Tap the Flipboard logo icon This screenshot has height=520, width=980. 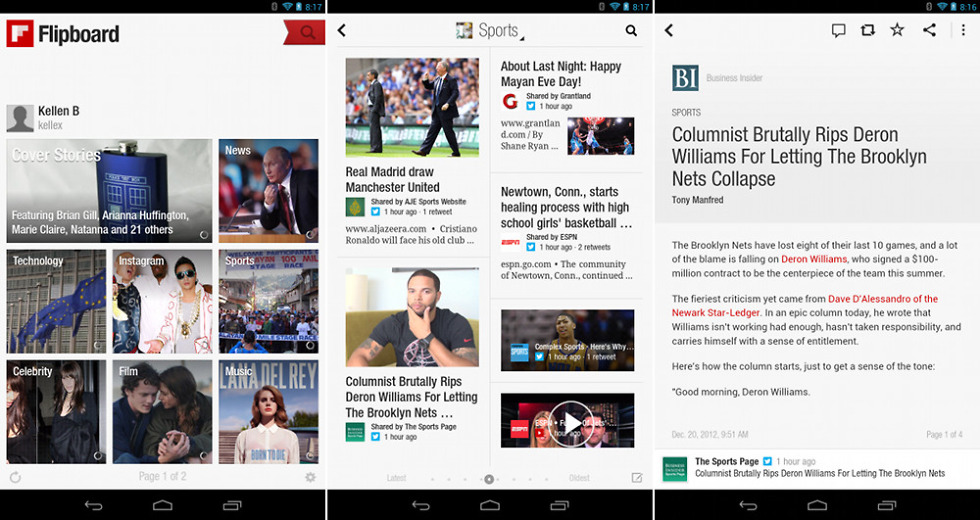click(x=20, y=33)
